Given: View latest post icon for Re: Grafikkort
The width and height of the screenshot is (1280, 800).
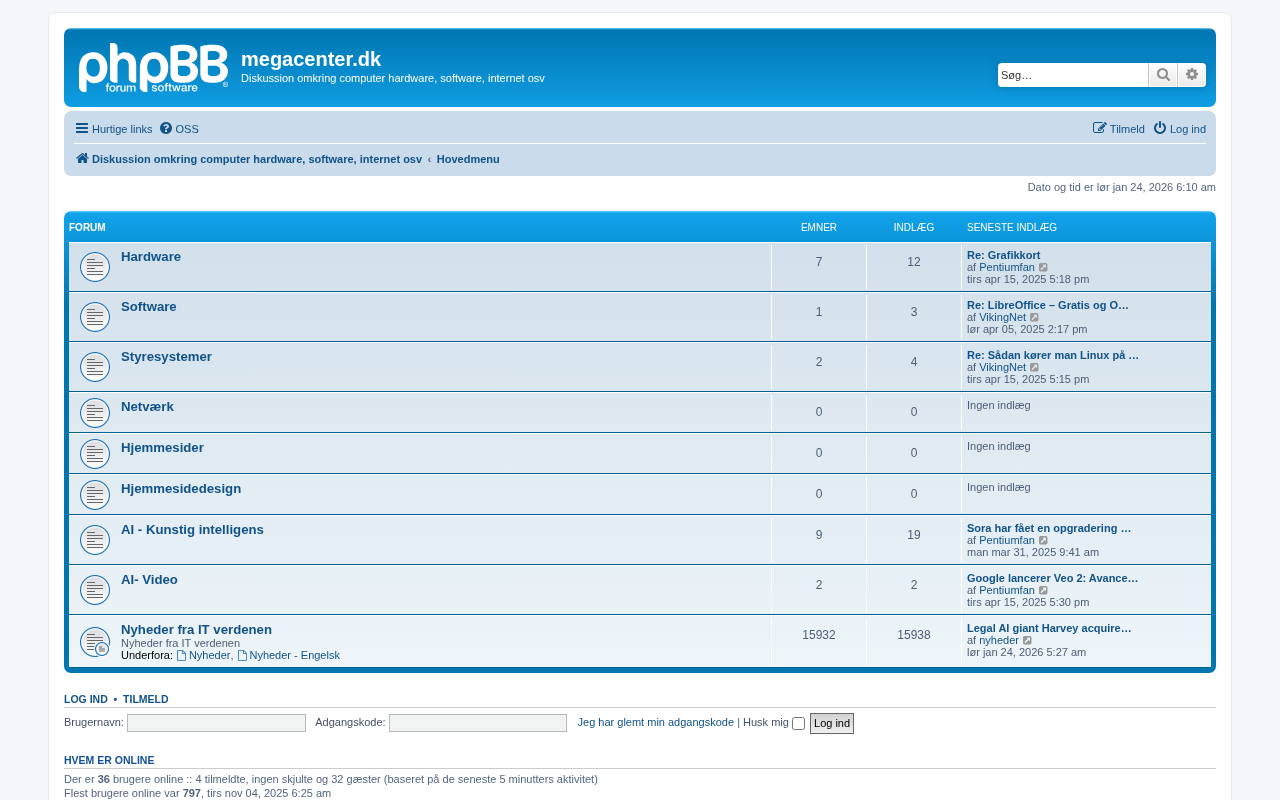Looking at the screenshot, I should 1044,267.
